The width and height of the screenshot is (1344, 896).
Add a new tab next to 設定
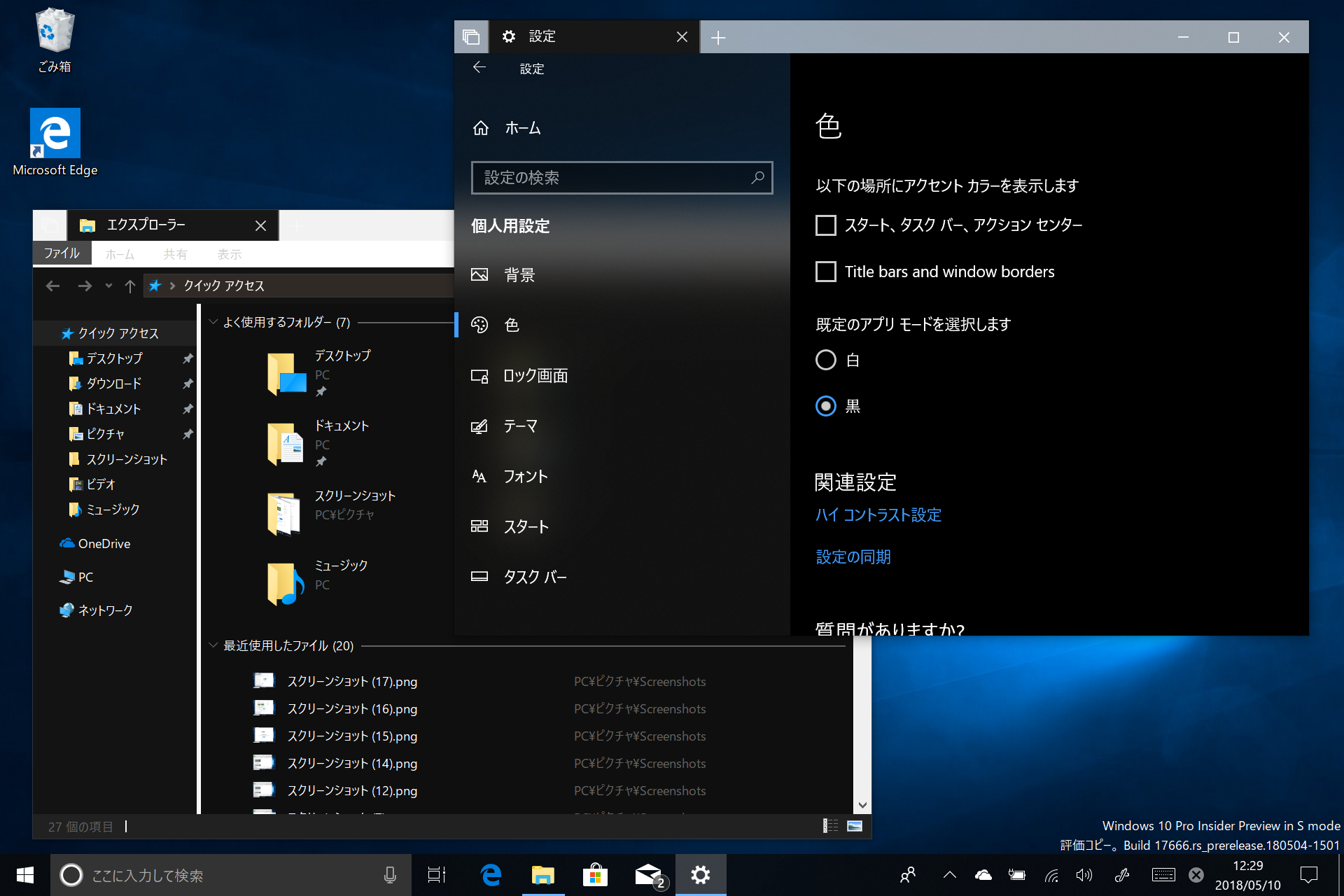pos(718,37)
